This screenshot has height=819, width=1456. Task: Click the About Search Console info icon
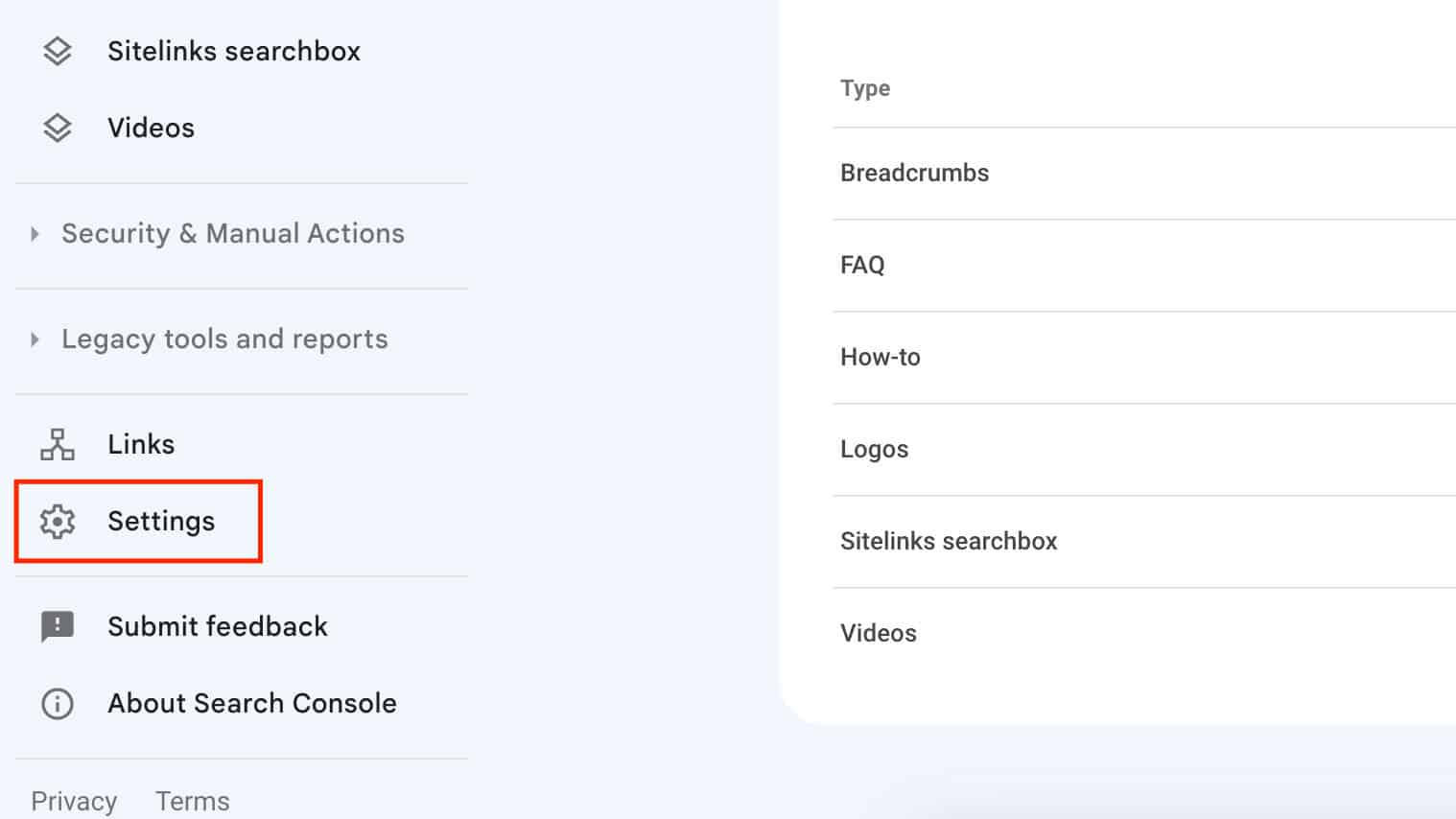coord(58,703)
